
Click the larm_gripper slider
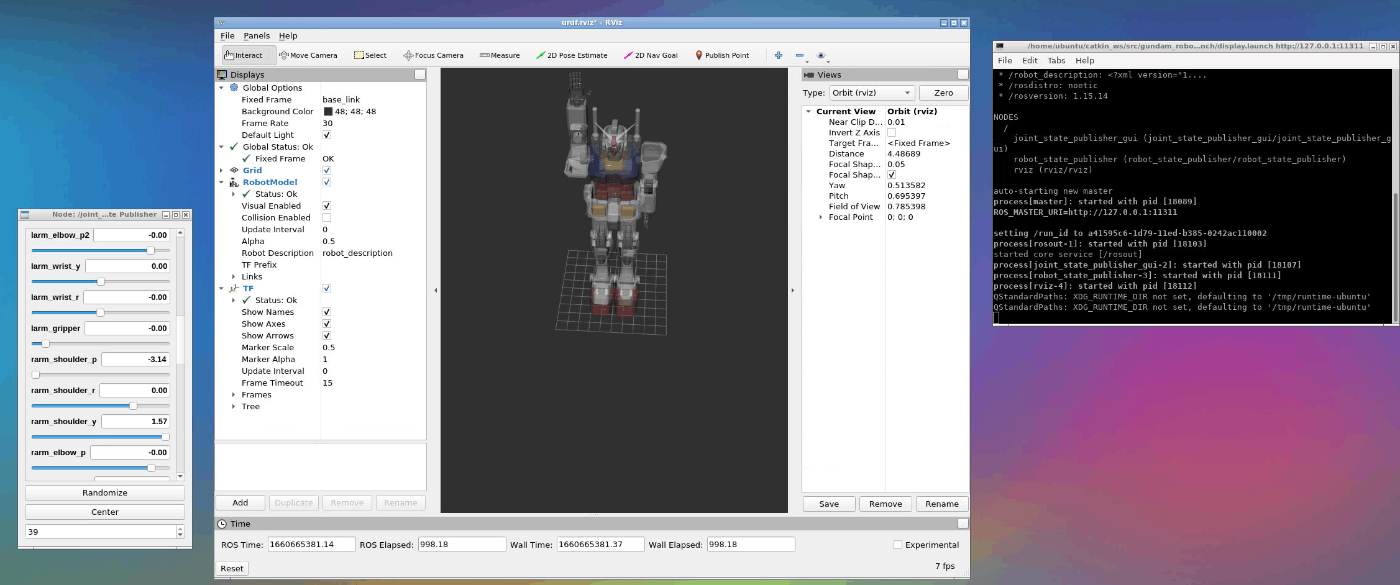click(x=100, y=343)
